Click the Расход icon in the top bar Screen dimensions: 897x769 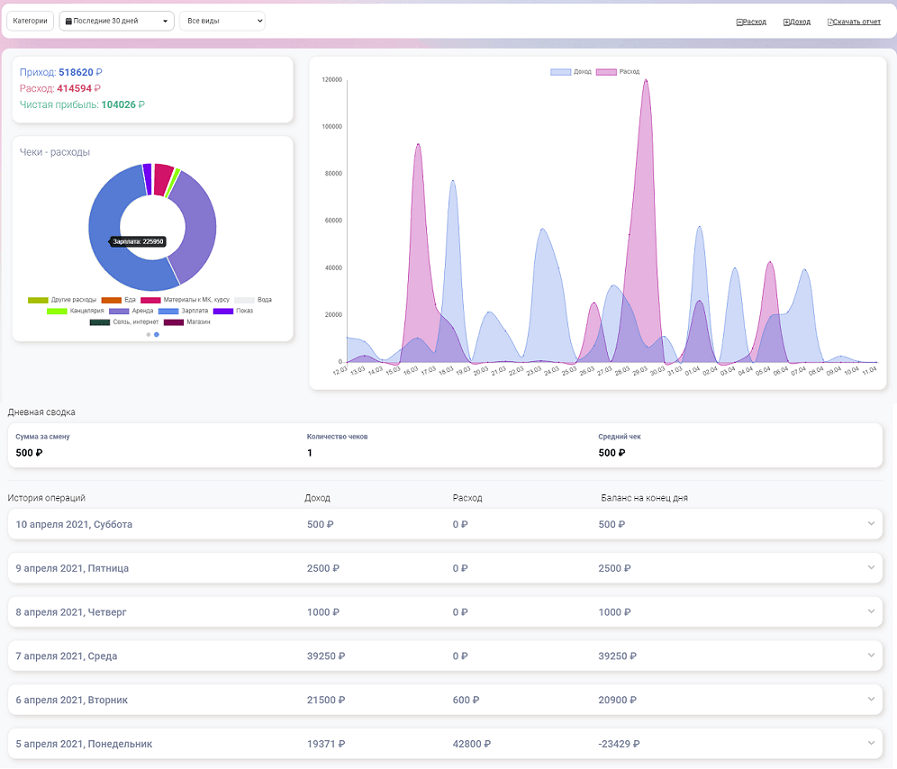(739, 22)
